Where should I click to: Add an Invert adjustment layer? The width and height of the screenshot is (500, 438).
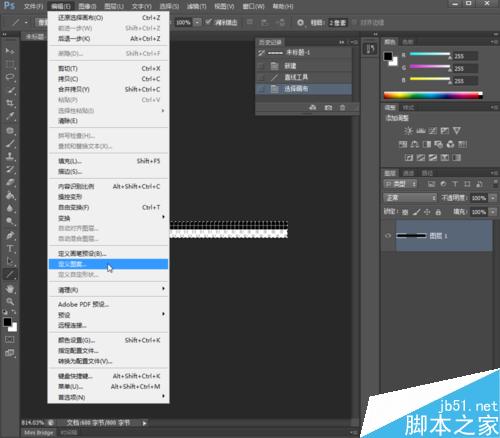point(409,158)
